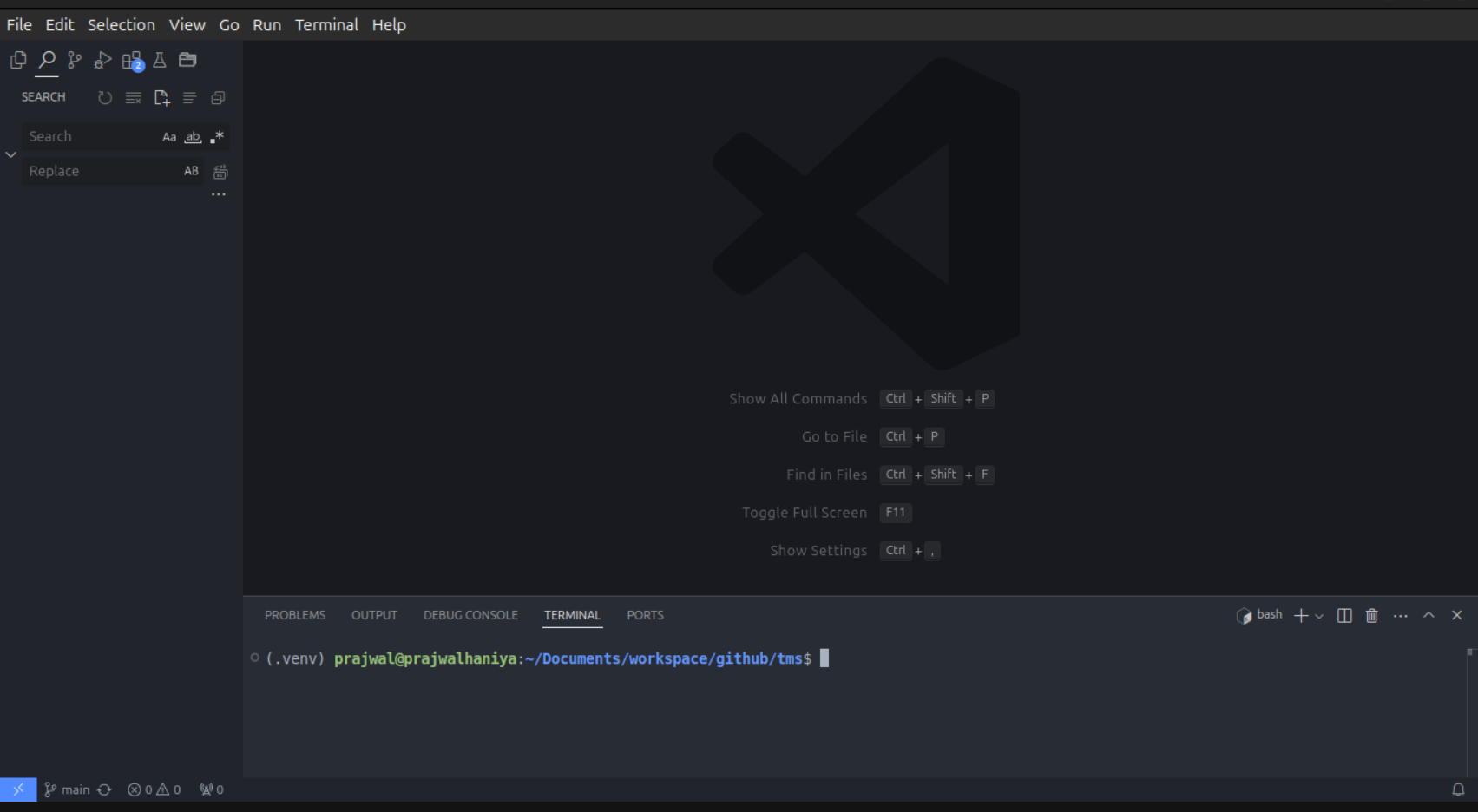
Task: Open the Run and Debug view
Action: (102, 60)
